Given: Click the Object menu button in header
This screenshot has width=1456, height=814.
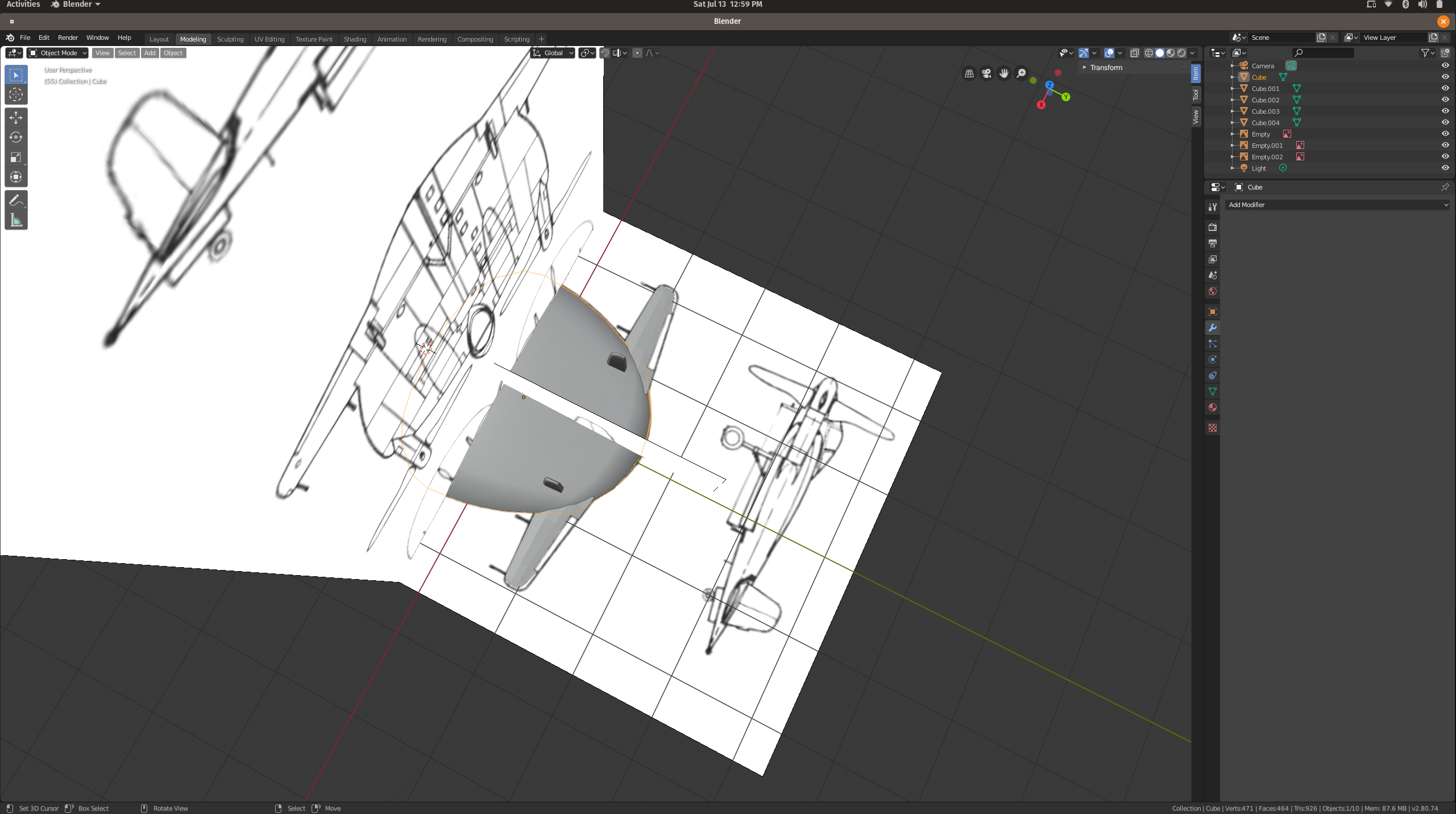Looking at the screenshot, I should coord(173,53).
